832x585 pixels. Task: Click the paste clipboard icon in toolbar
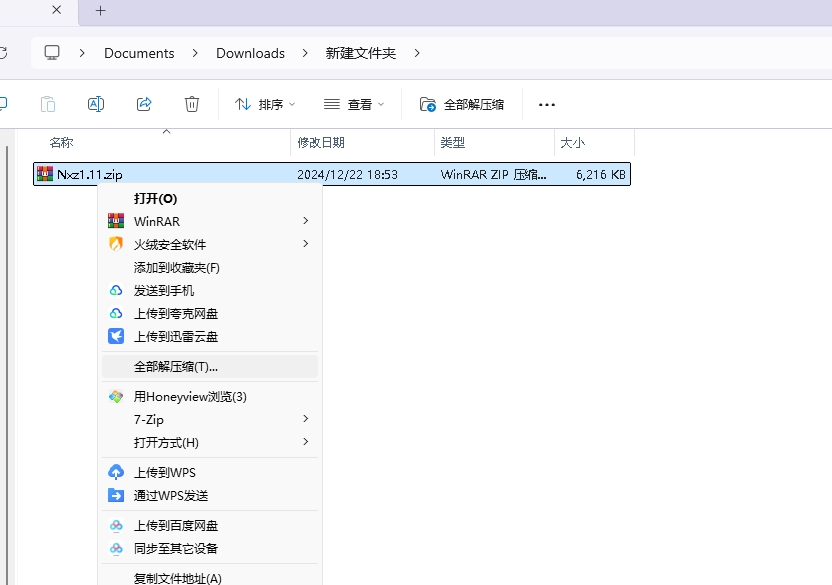point(48,104)
